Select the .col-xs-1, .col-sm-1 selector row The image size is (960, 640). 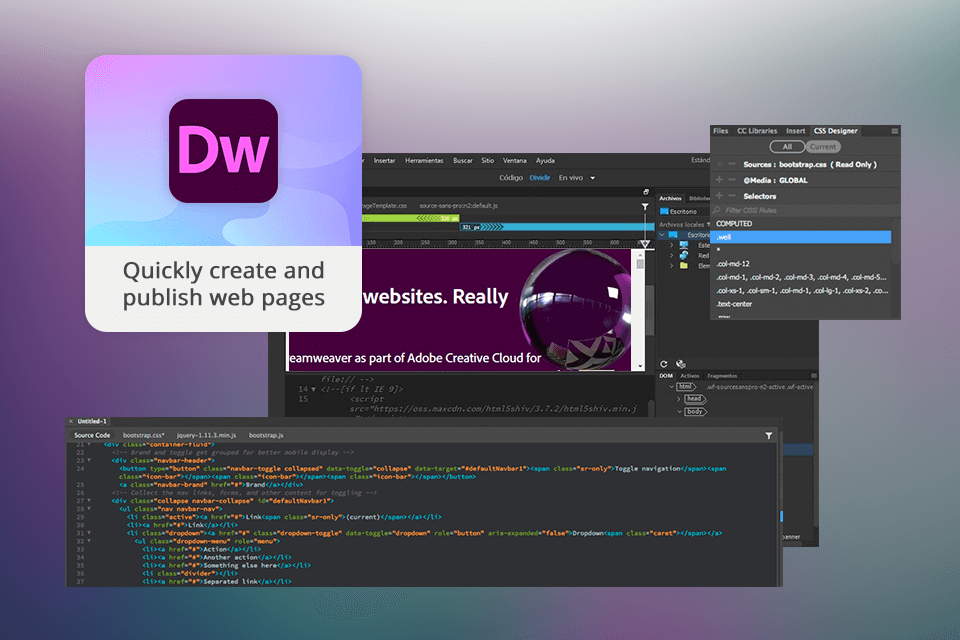(x=801, y=291)
